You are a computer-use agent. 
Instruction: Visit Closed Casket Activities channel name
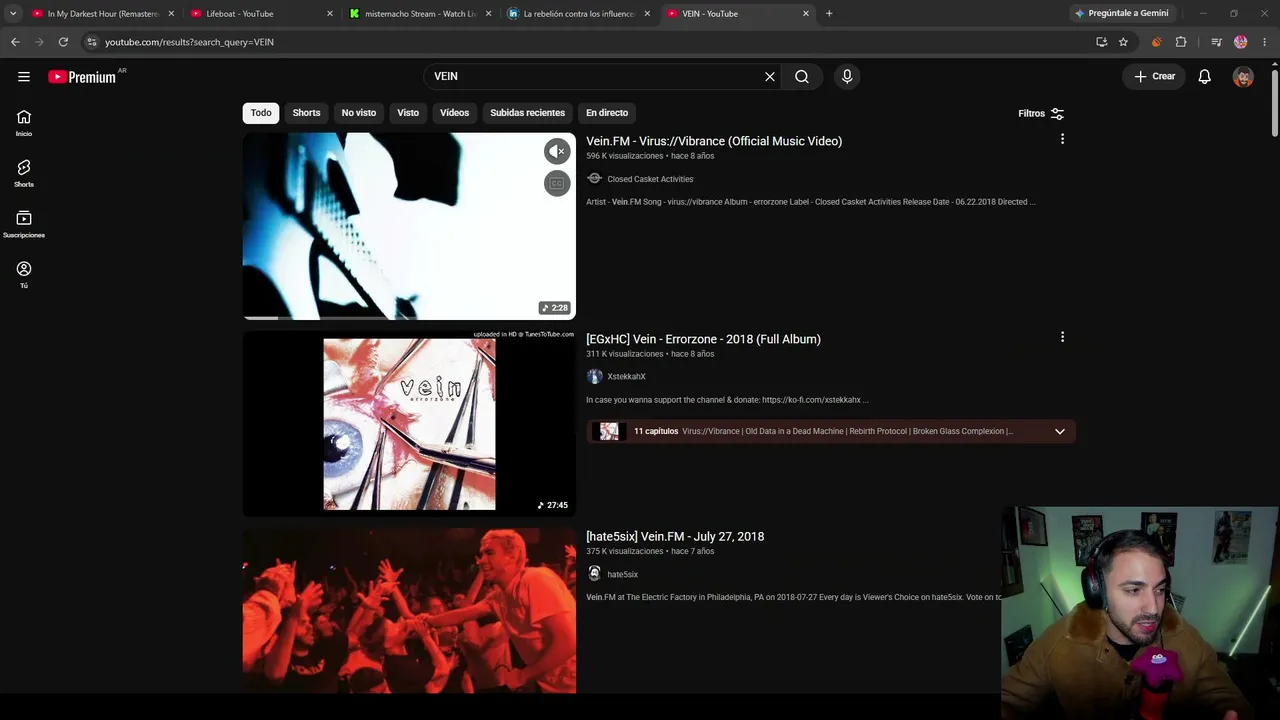pyautogui.click(x=650, y=179)
